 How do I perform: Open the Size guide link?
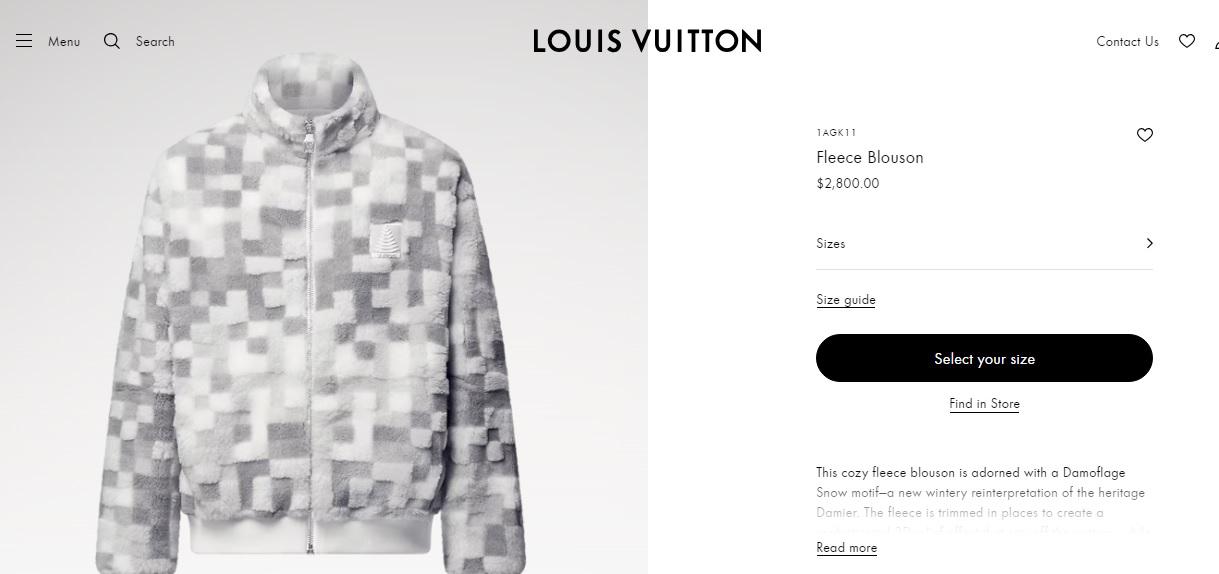tap(846, 300)
